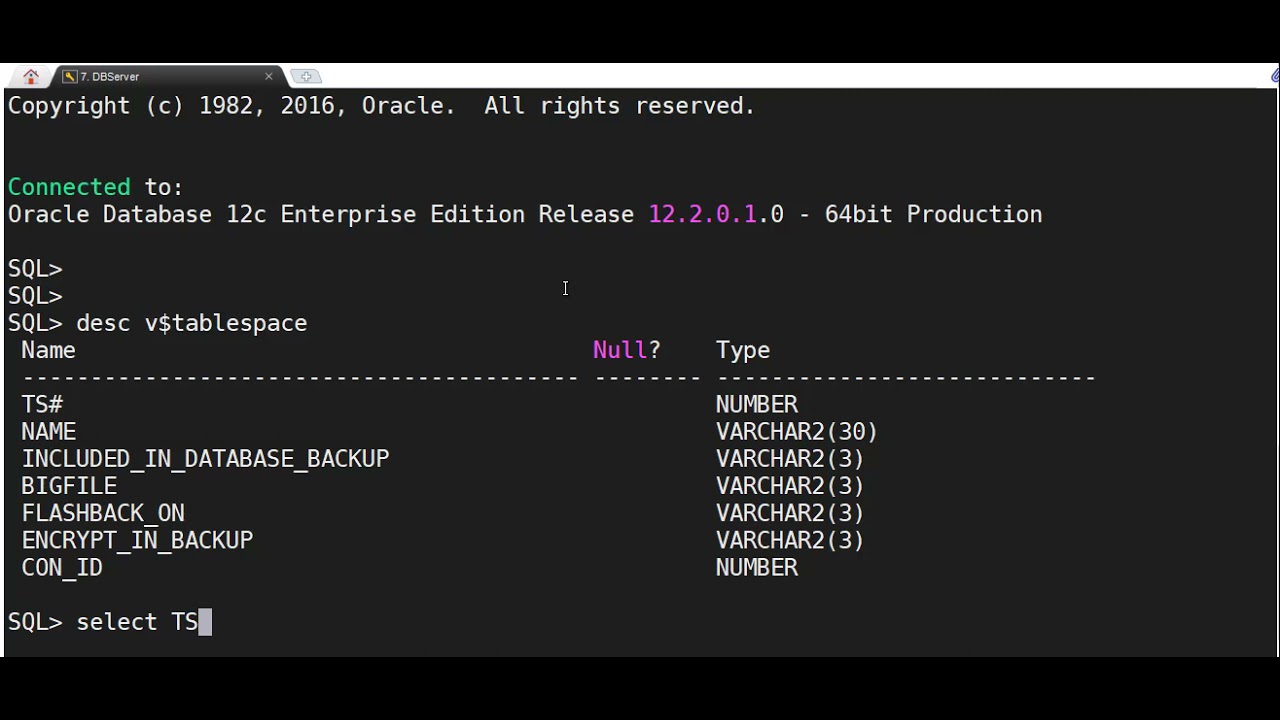Open the home tab icon

pyautogui.click(x=31, y=76)
